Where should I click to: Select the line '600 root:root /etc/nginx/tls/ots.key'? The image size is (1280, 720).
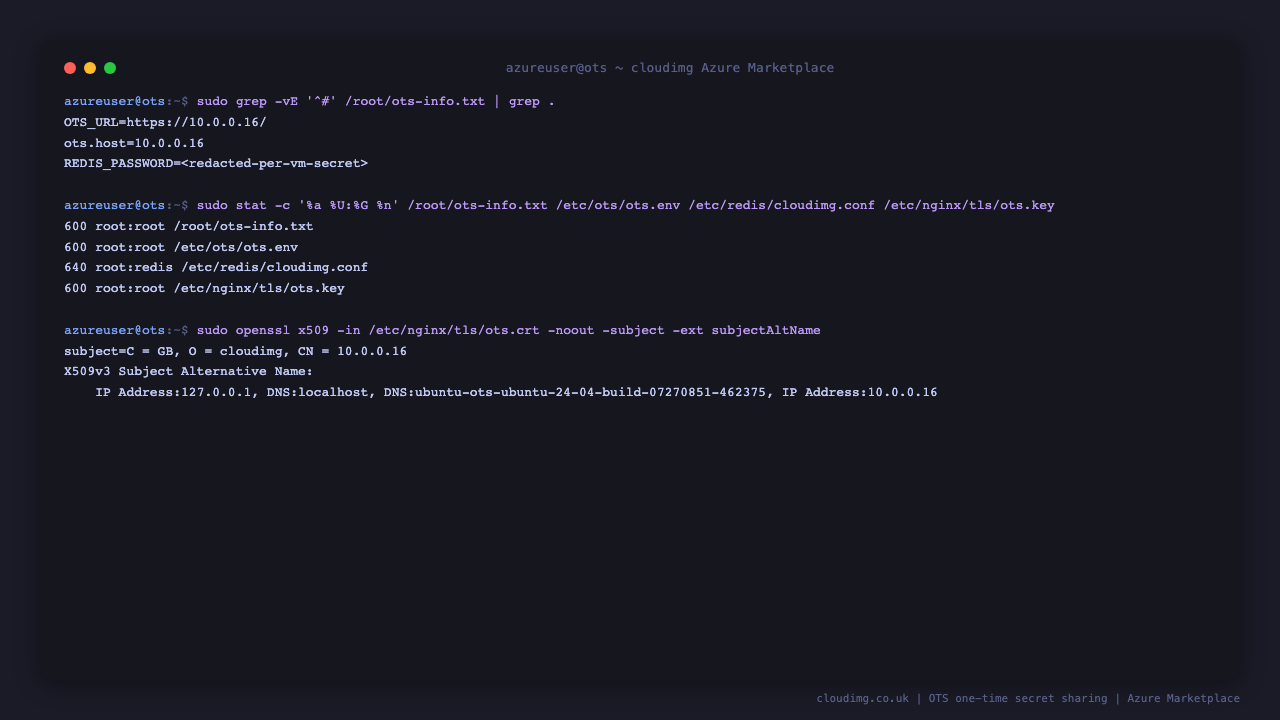(204, 288)
